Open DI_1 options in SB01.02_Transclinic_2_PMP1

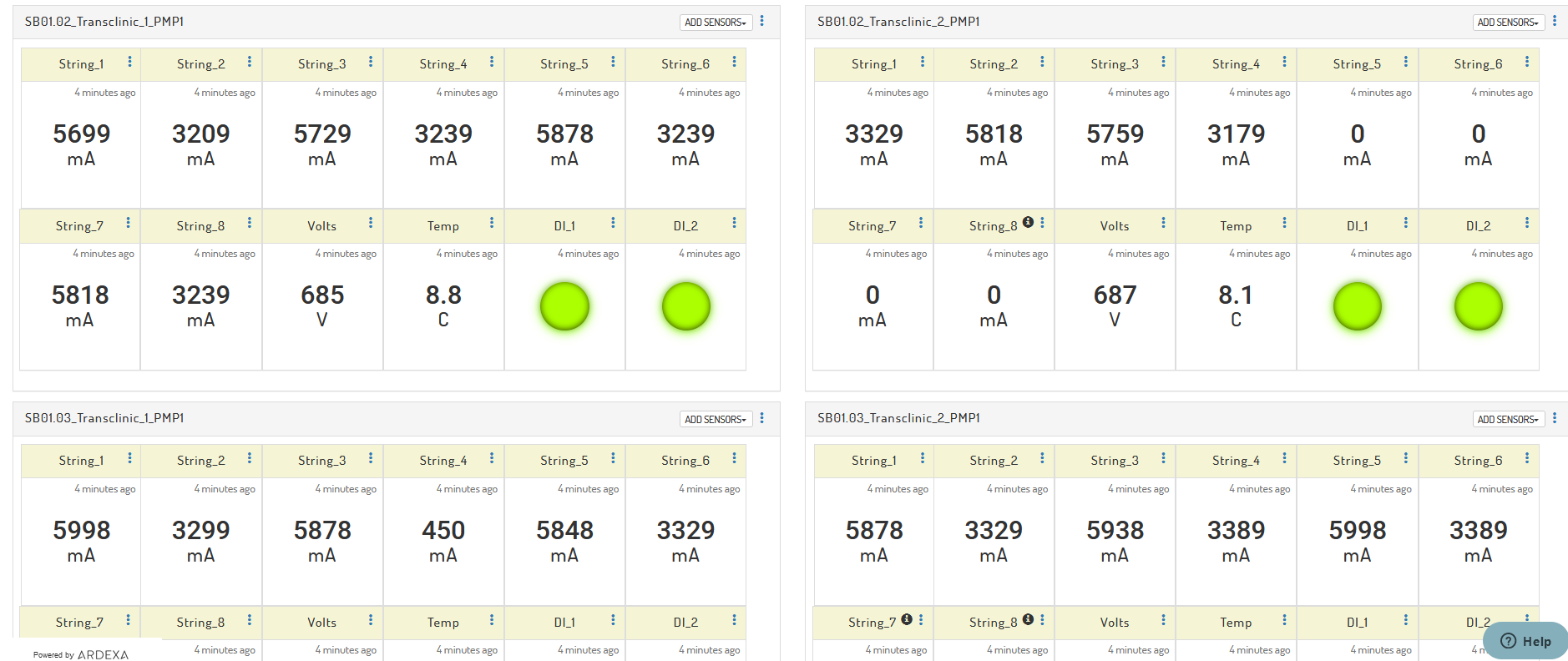(x=1406, y=223)
